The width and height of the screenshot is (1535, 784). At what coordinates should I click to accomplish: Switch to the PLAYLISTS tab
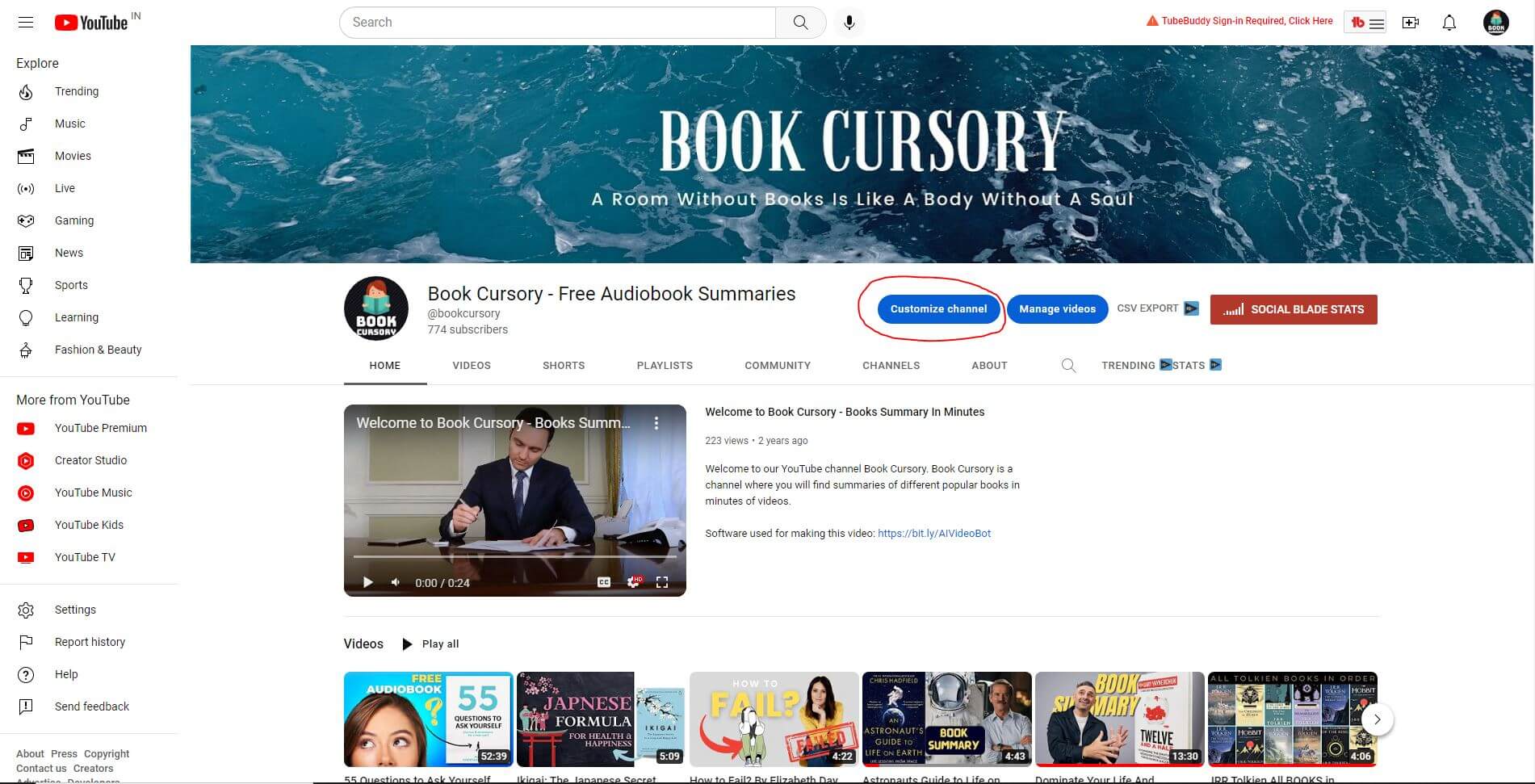tap(665, 366)
